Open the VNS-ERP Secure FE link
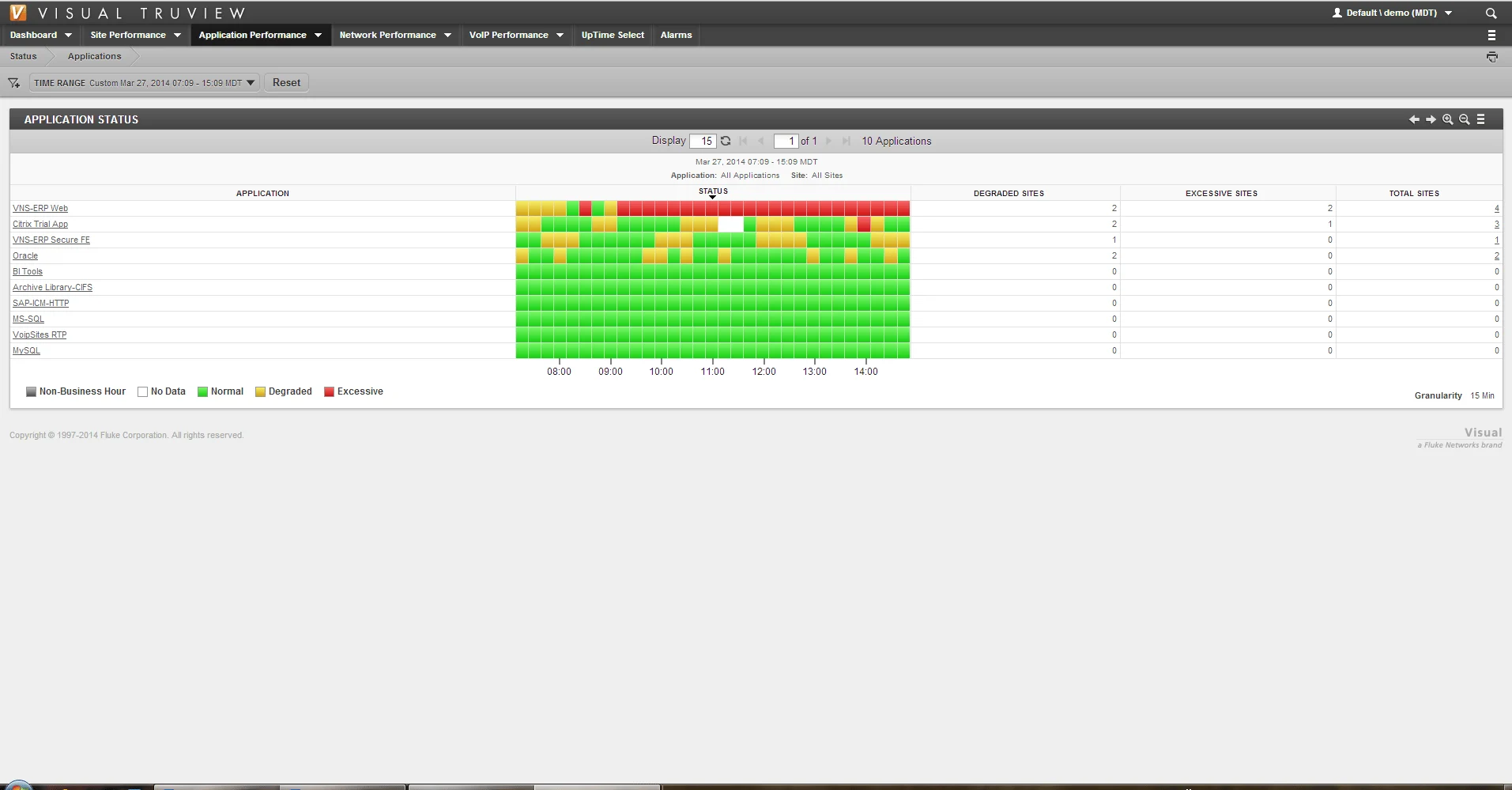The image size is (1512, 790). click(x=51, y=240)
